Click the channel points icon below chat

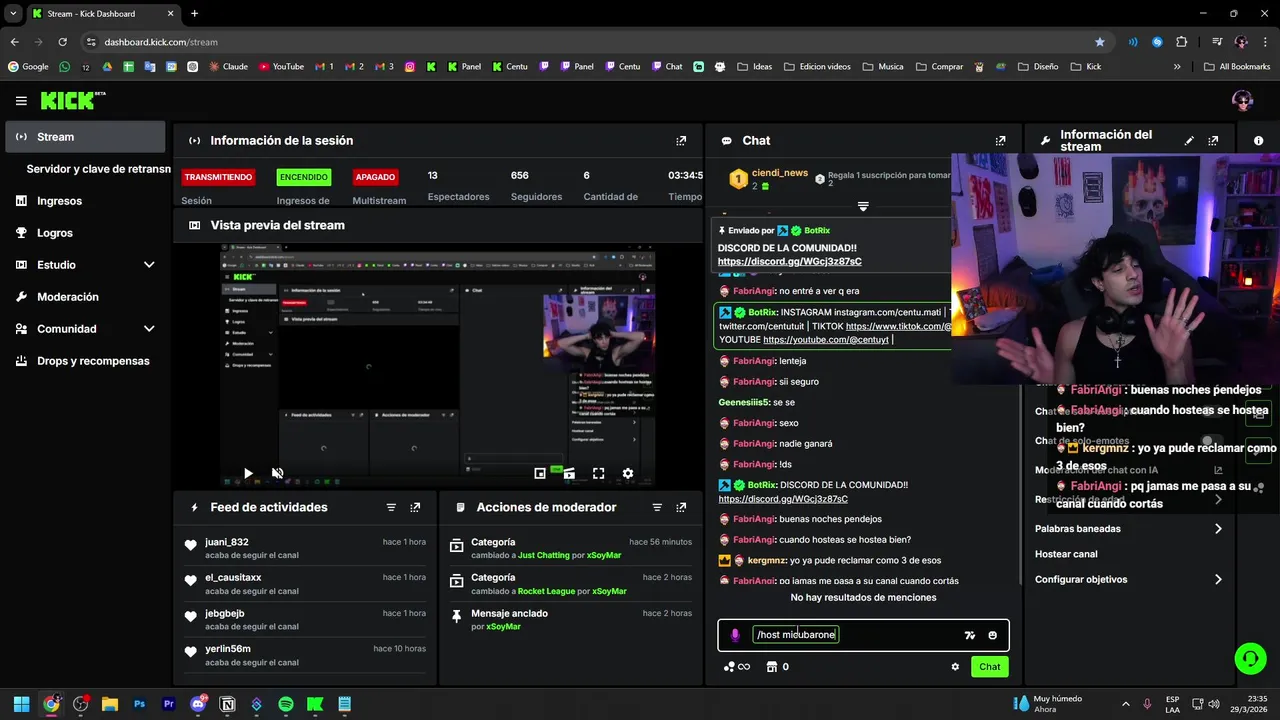tap(737, 667)
